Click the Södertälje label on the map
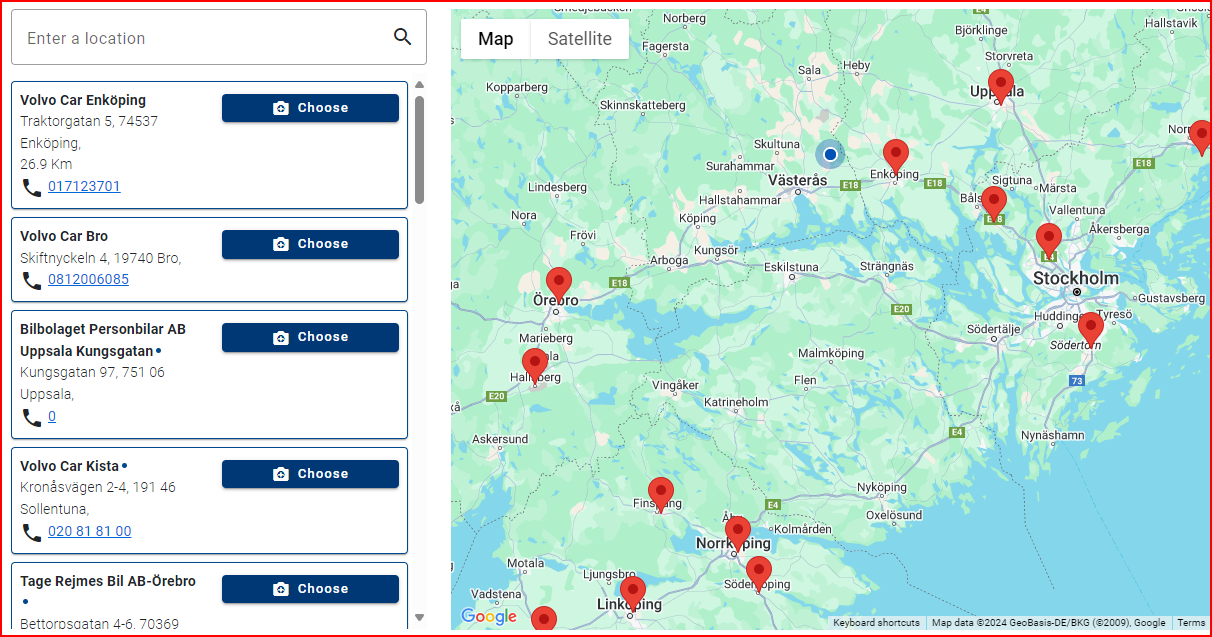The height and width of the screenshot is (637, 1212). click(x=994, y=329)
